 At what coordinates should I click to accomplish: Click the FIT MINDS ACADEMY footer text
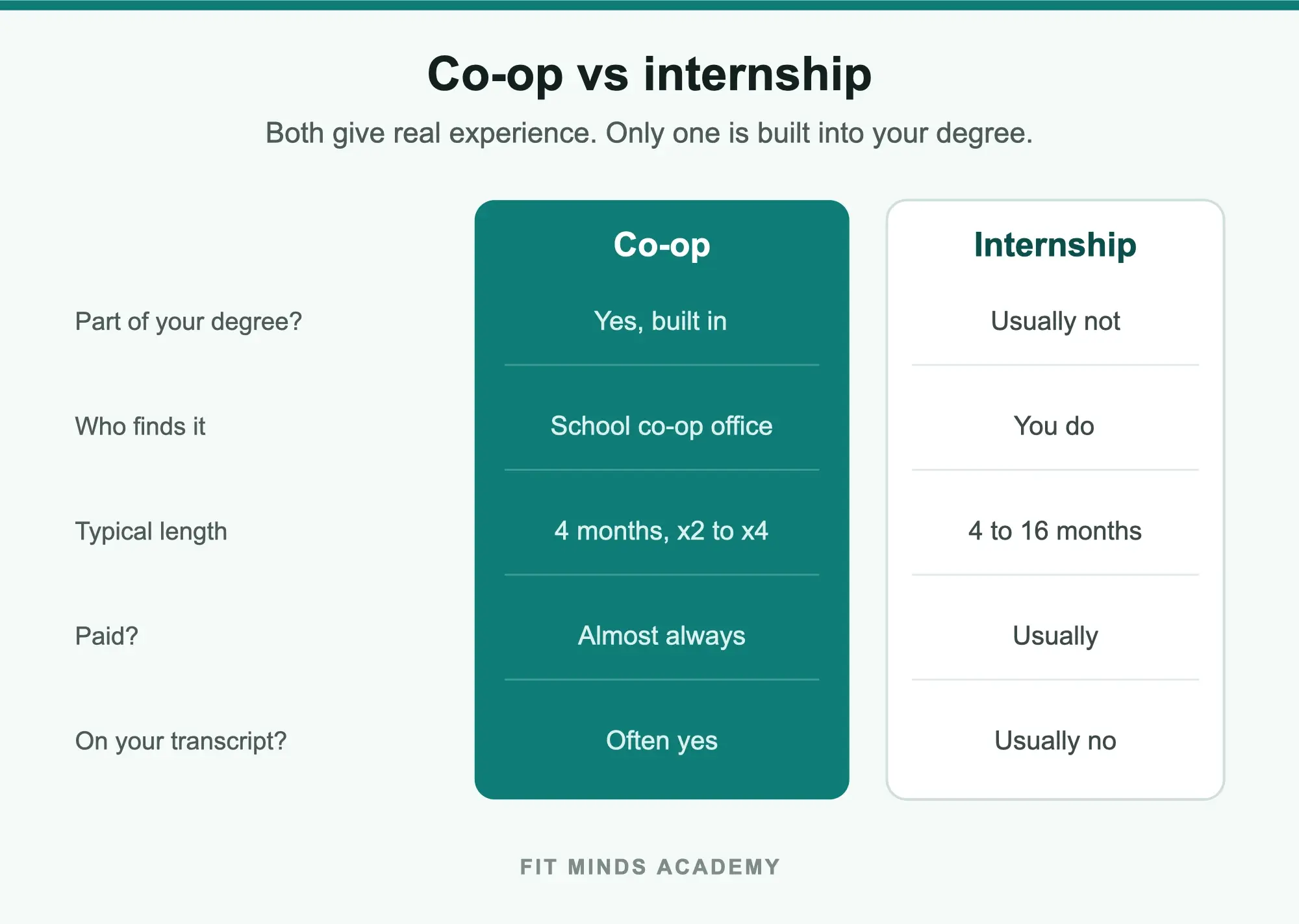(x=649, y=867)
